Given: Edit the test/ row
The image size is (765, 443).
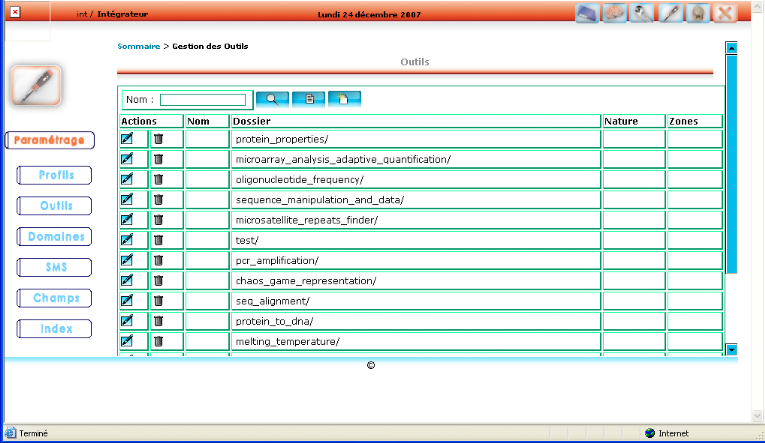Looking at the screenshot, I should pyautogui.click(x=127, y=240).
